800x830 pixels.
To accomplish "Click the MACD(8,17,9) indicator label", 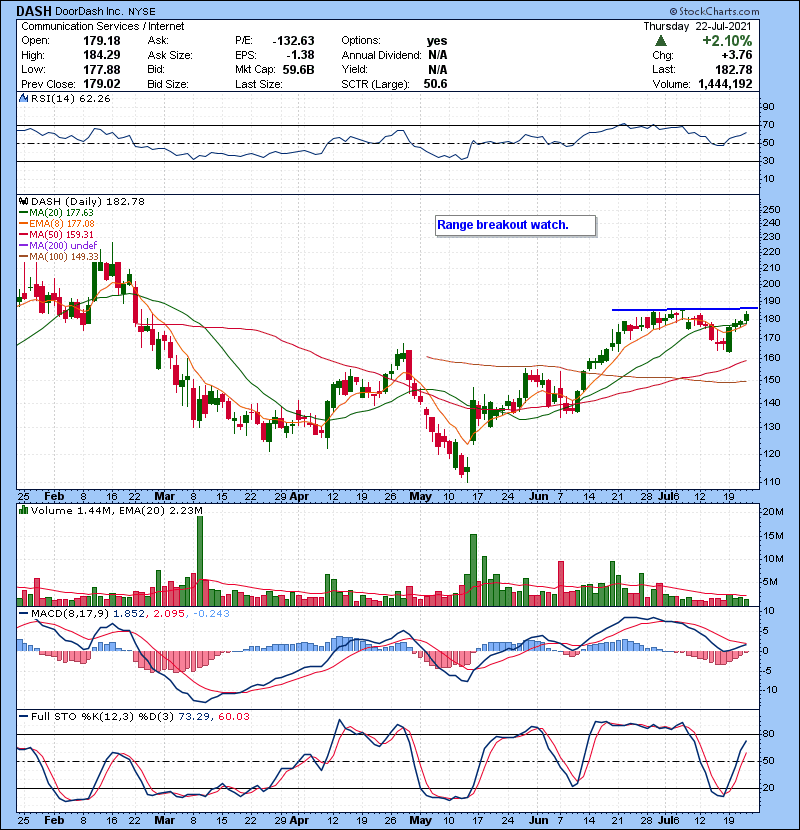I will click(69, 614).
